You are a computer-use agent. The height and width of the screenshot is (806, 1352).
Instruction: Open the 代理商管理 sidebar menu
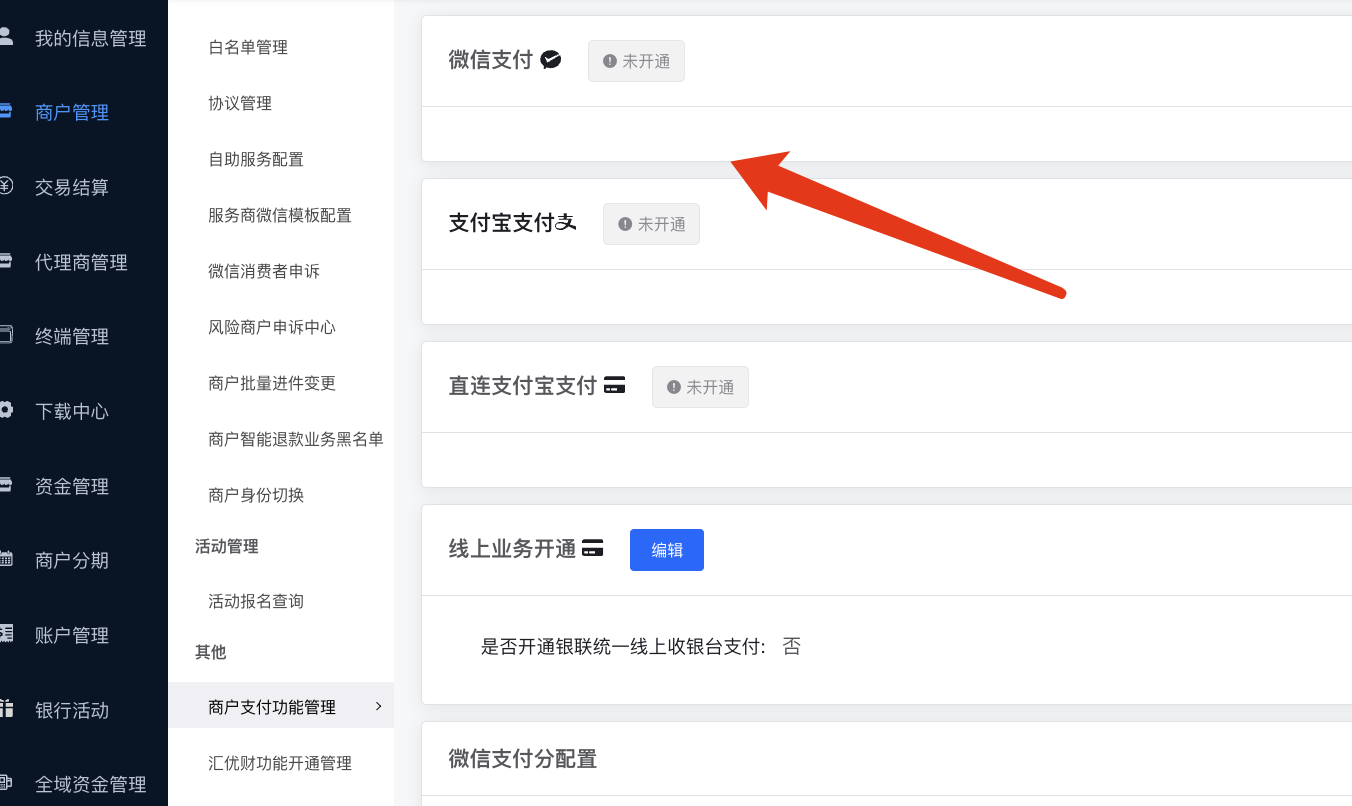click(x=81, y=263)
